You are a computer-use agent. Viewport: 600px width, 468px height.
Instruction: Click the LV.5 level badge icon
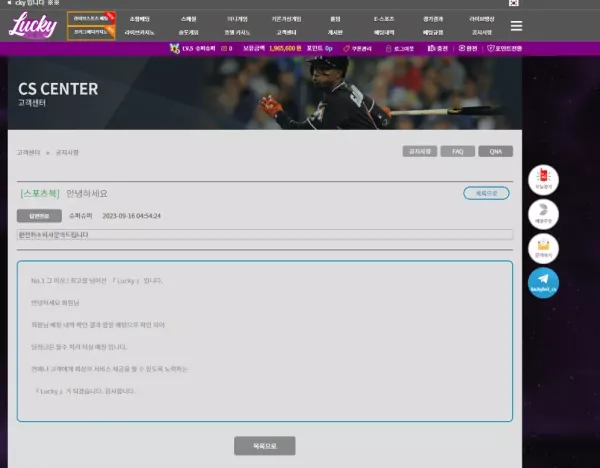point(174,49)
